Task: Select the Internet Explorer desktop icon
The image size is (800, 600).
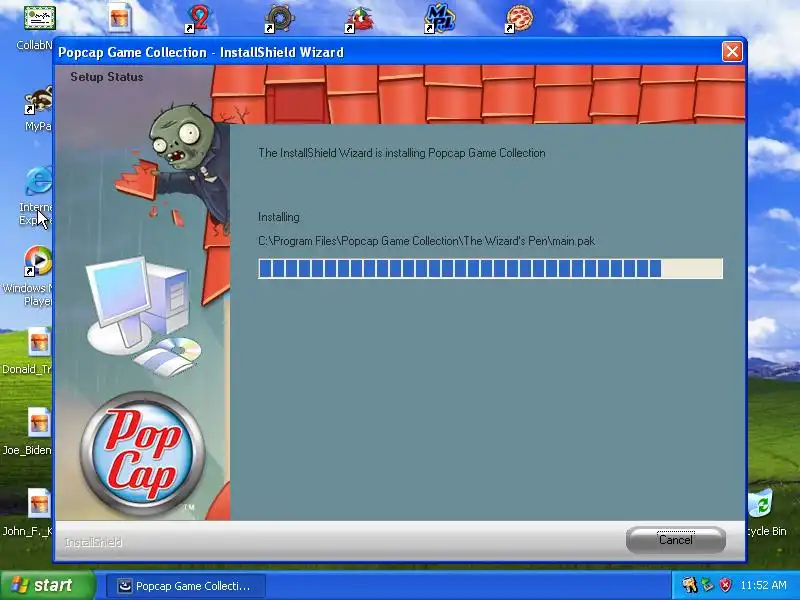Action: (37, 195)
